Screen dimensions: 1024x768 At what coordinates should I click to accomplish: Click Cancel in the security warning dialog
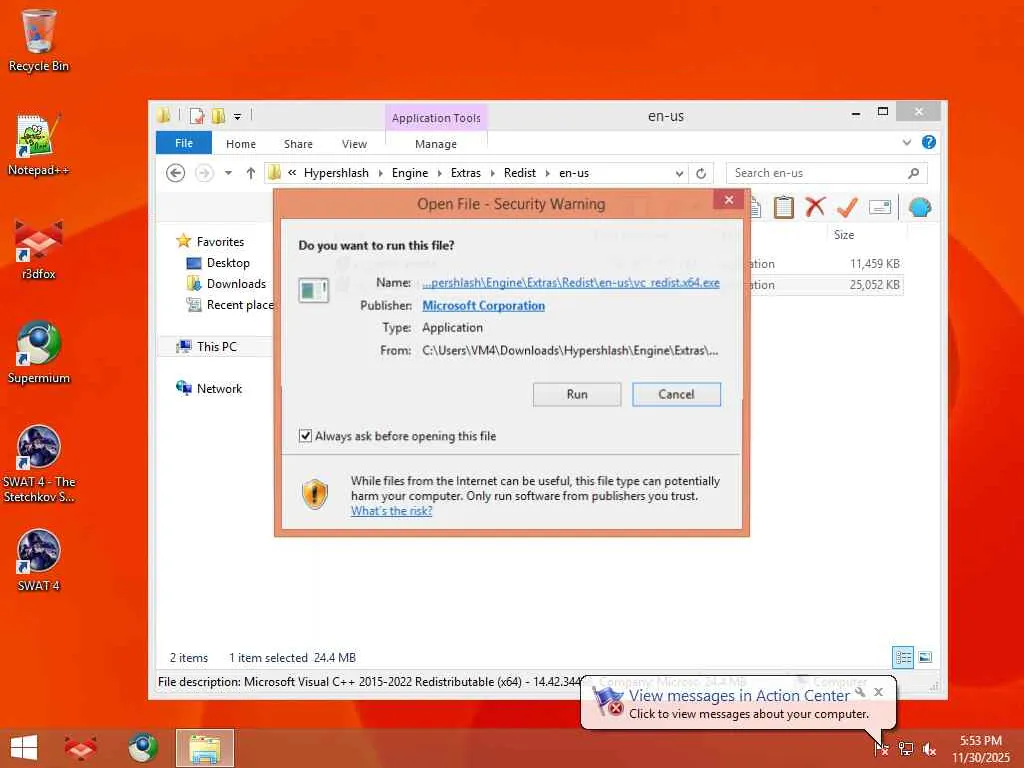(676, 394)
